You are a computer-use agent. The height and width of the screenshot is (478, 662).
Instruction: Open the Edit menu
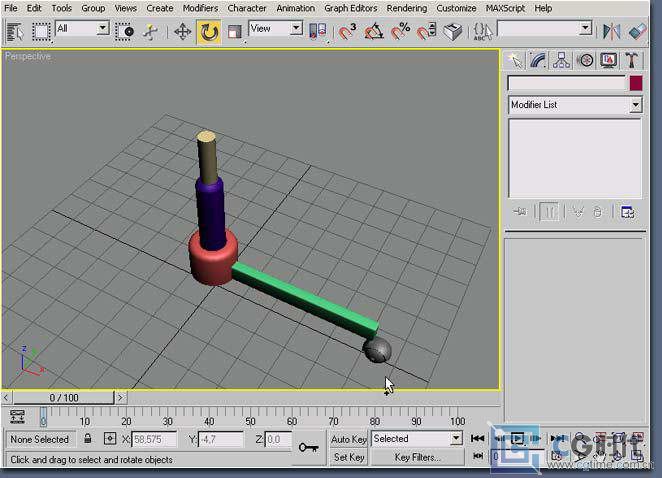coord(34,8)
